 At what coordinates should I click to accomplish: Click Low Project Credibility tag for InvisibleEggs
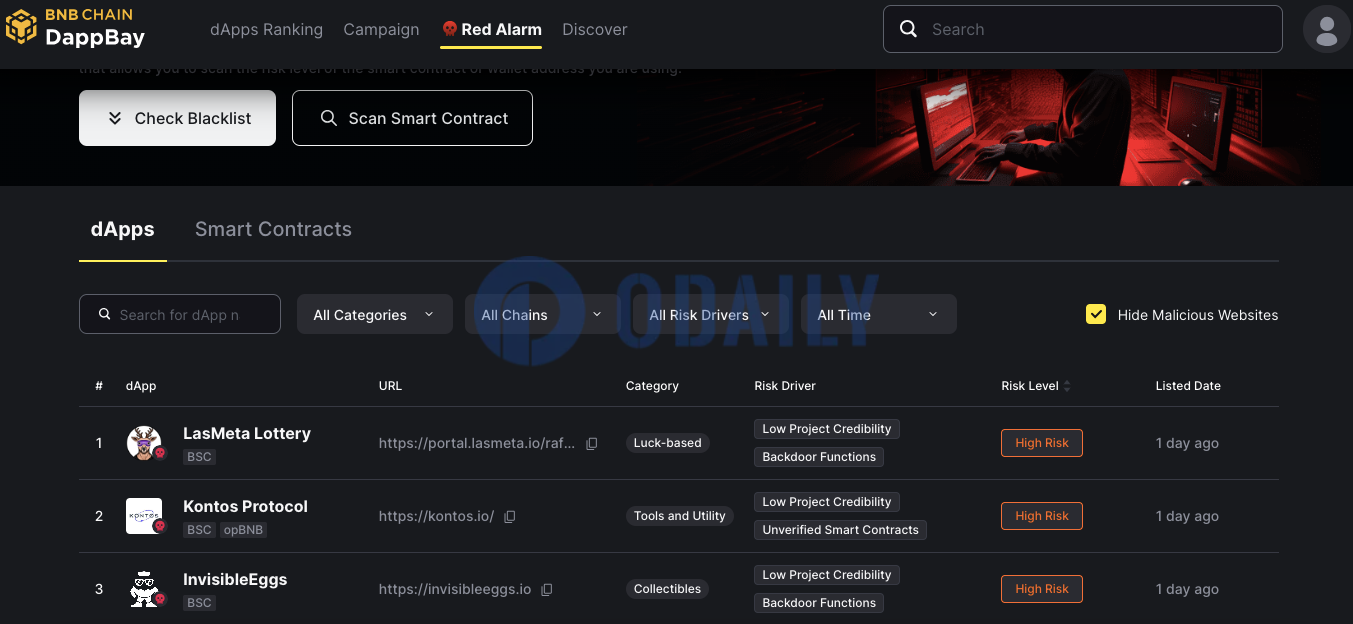tap(827, 575)
